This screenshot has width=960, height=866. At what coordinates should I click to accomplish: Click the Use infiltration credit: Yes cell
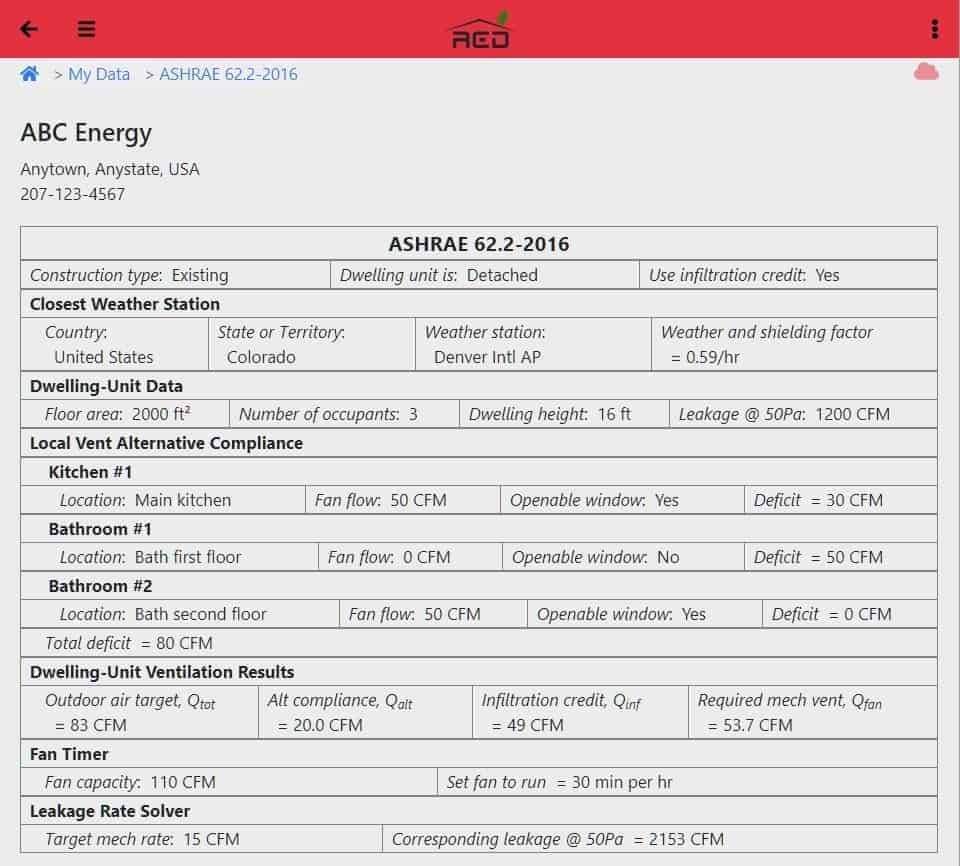pyautogui.click(x=788, y=275)
